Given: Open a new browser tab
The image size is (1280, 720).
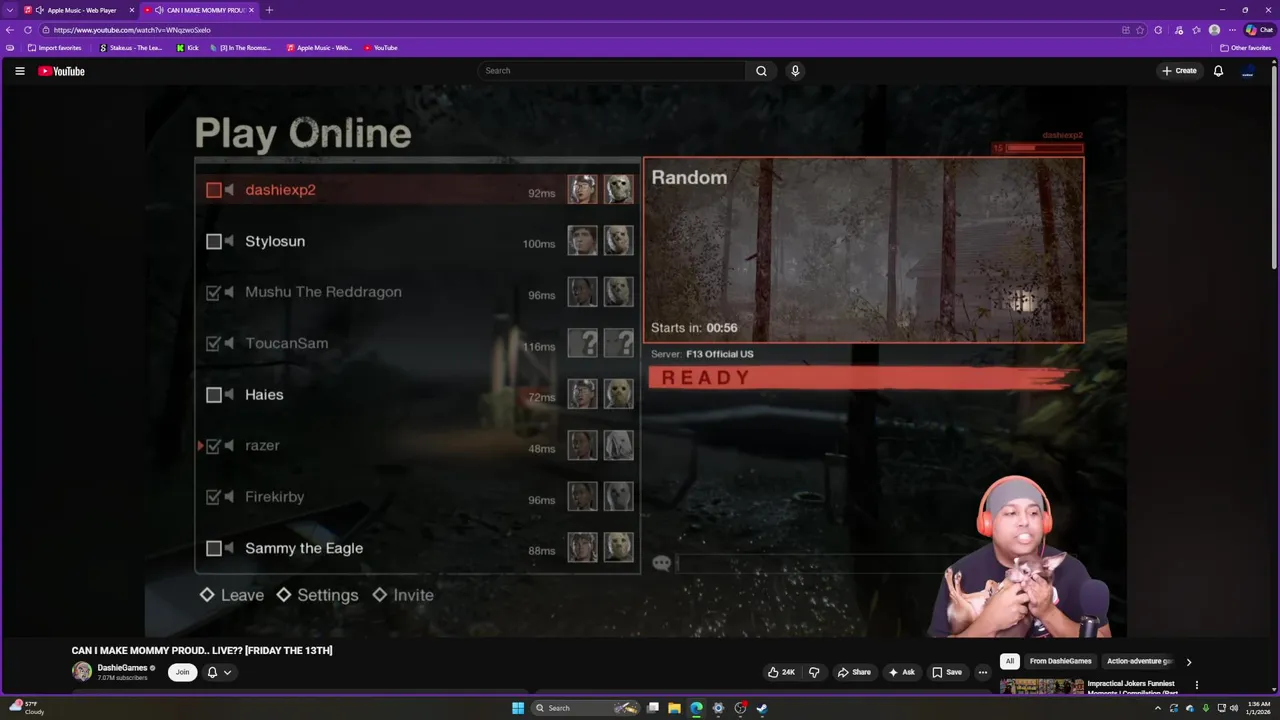Looking at the screenshot, I should click(x=269, y=10).
